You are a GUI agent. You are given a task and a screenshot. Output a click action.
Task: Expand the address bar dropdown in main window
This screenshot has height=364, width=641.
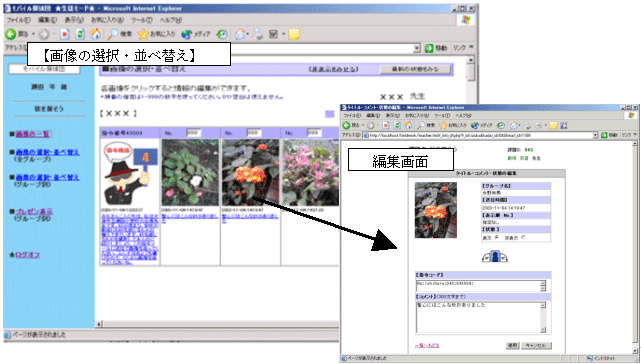pyautogui.click(x=417, y=48)
